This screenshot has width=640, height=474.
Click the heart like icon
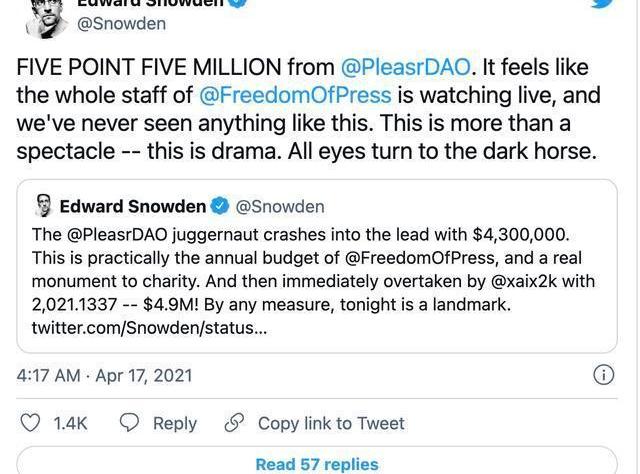tap(31, 423)
